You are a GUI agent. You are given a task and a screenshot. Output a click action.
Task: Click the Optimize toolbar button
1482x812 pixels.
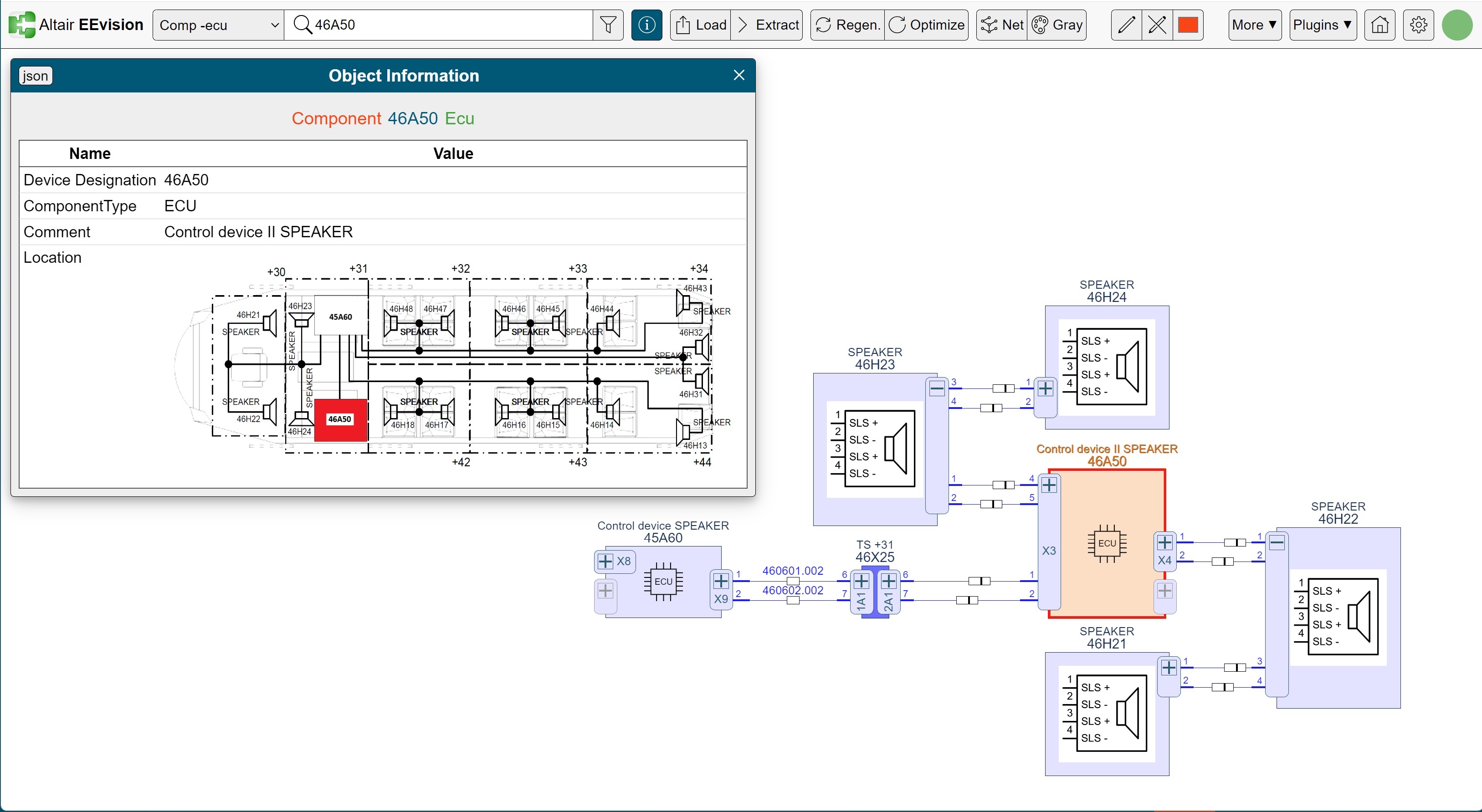pos(926,25)
